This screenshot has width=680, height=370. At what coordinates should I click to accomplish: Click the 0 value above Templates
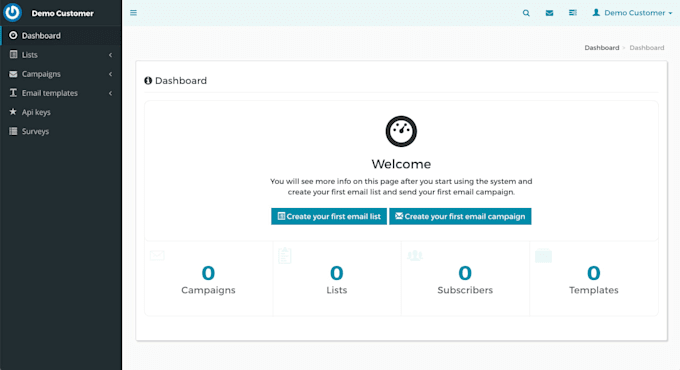594,273
